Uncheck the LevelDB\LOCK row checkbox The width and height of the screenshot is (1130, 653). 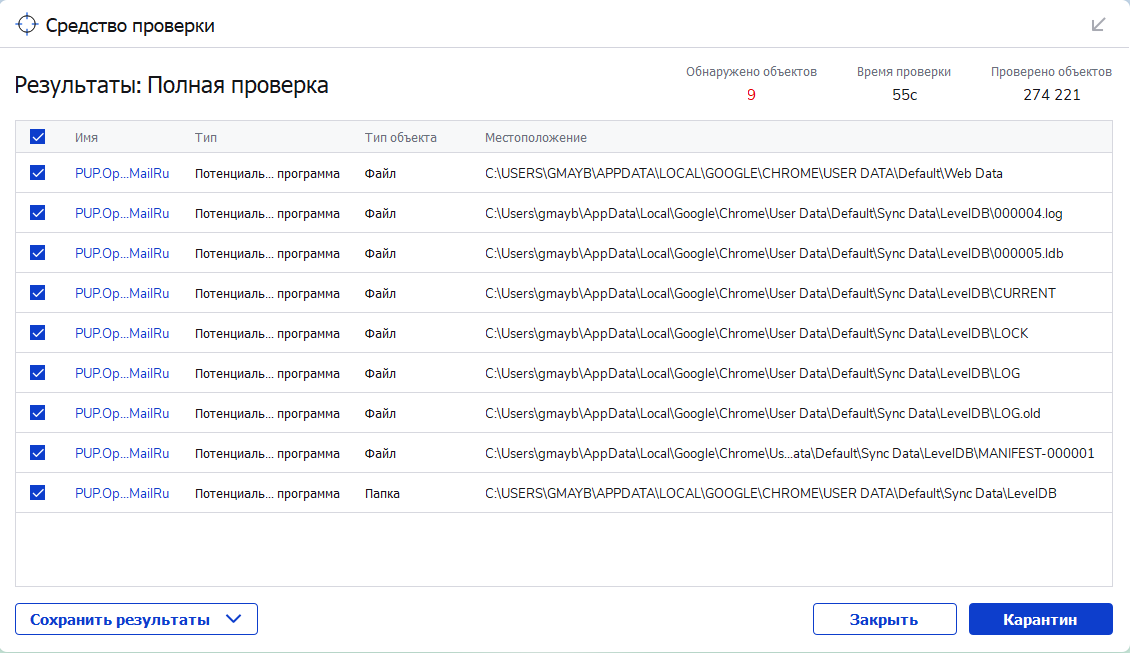pyautogui.click(x=37, y=333)
